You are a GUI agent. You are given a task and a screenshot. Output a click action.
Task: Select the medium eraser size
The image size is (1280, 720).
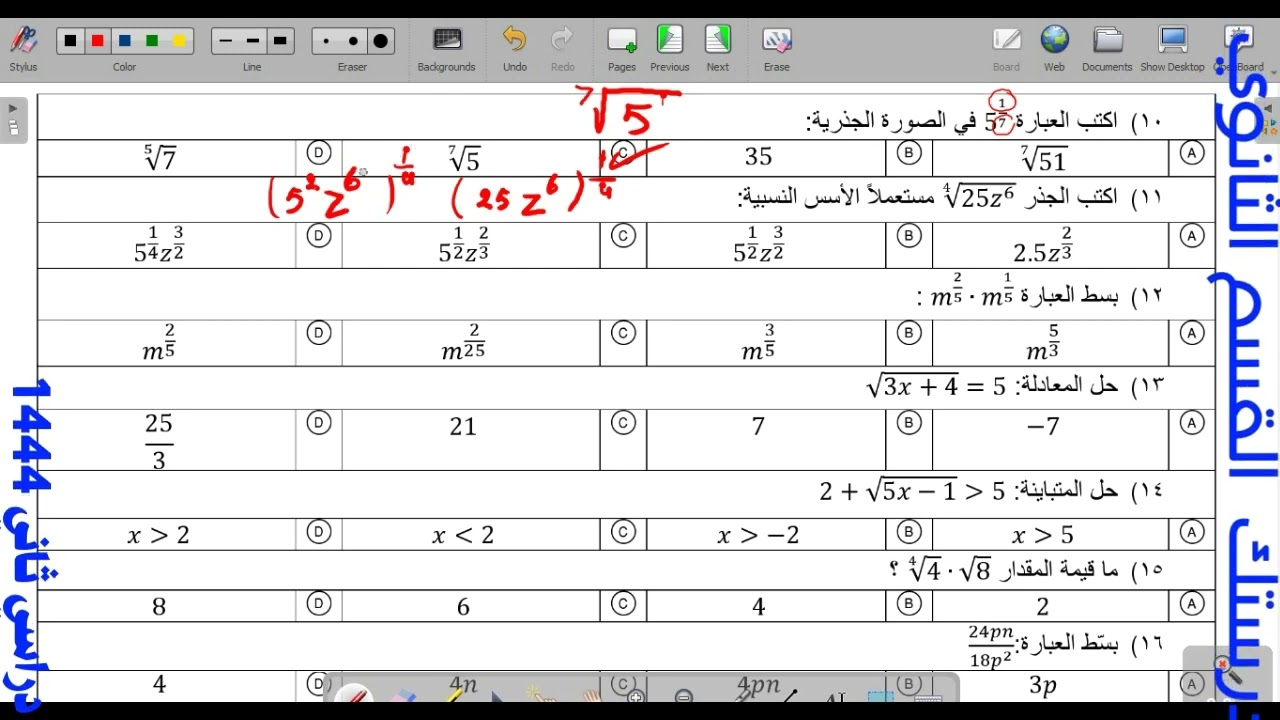point(352,41)
